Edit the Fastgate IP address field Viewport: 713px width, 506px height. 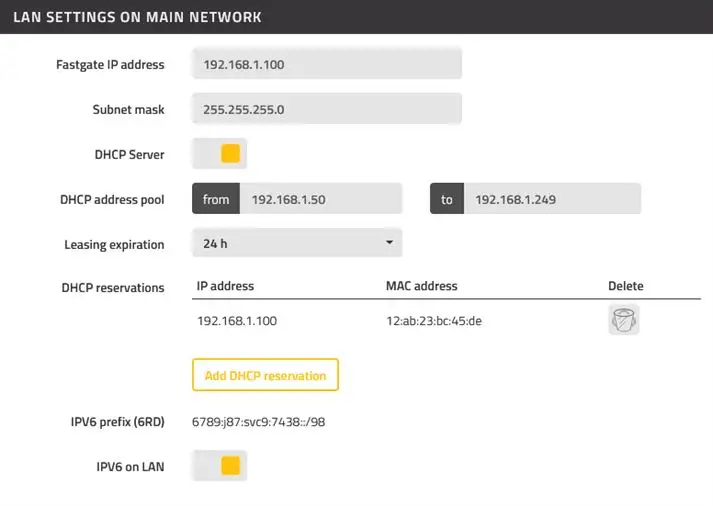(x=327, y=64)
